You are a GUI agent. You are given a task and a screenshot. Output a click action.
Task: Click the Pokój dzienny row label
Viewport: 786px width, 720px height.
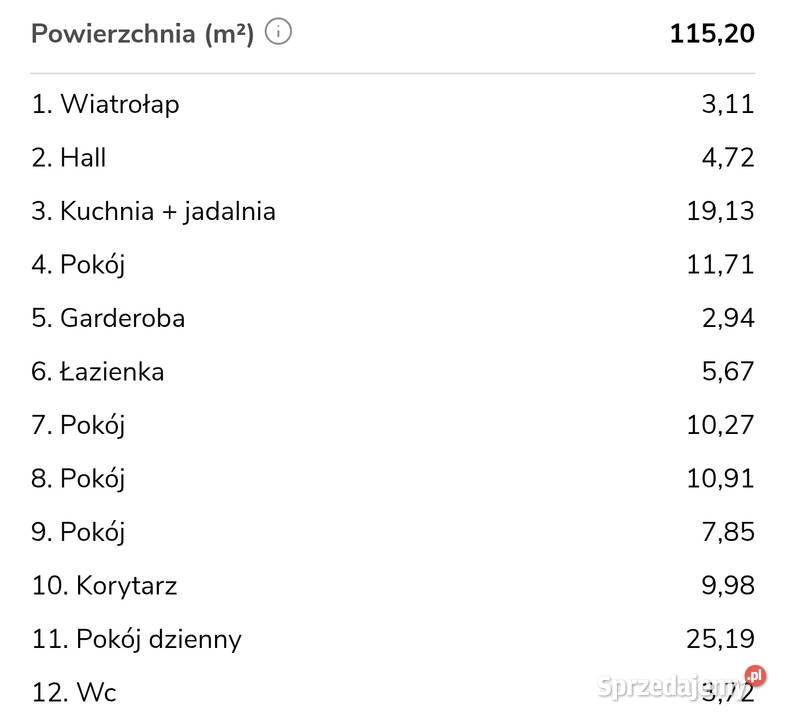(x=136, y=639)
